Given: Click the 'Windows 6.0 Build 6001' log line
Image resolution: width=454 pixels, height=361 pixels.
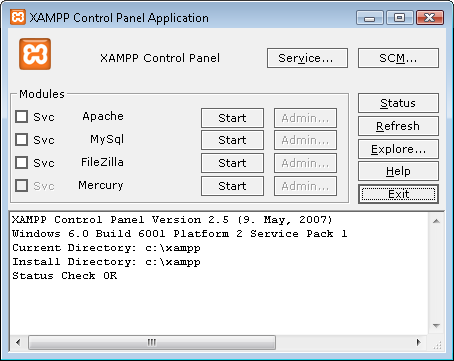Looking at the screenshot, I should pyautogui.click(x=180, y=234).
